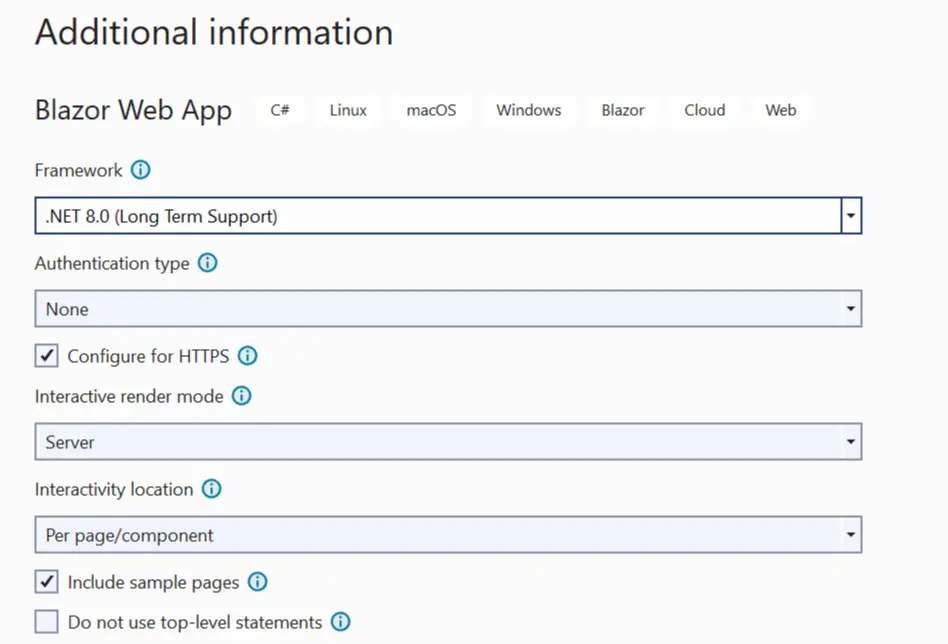Click the top-level statements info icon
948x644 pixels.
(340, 622)
